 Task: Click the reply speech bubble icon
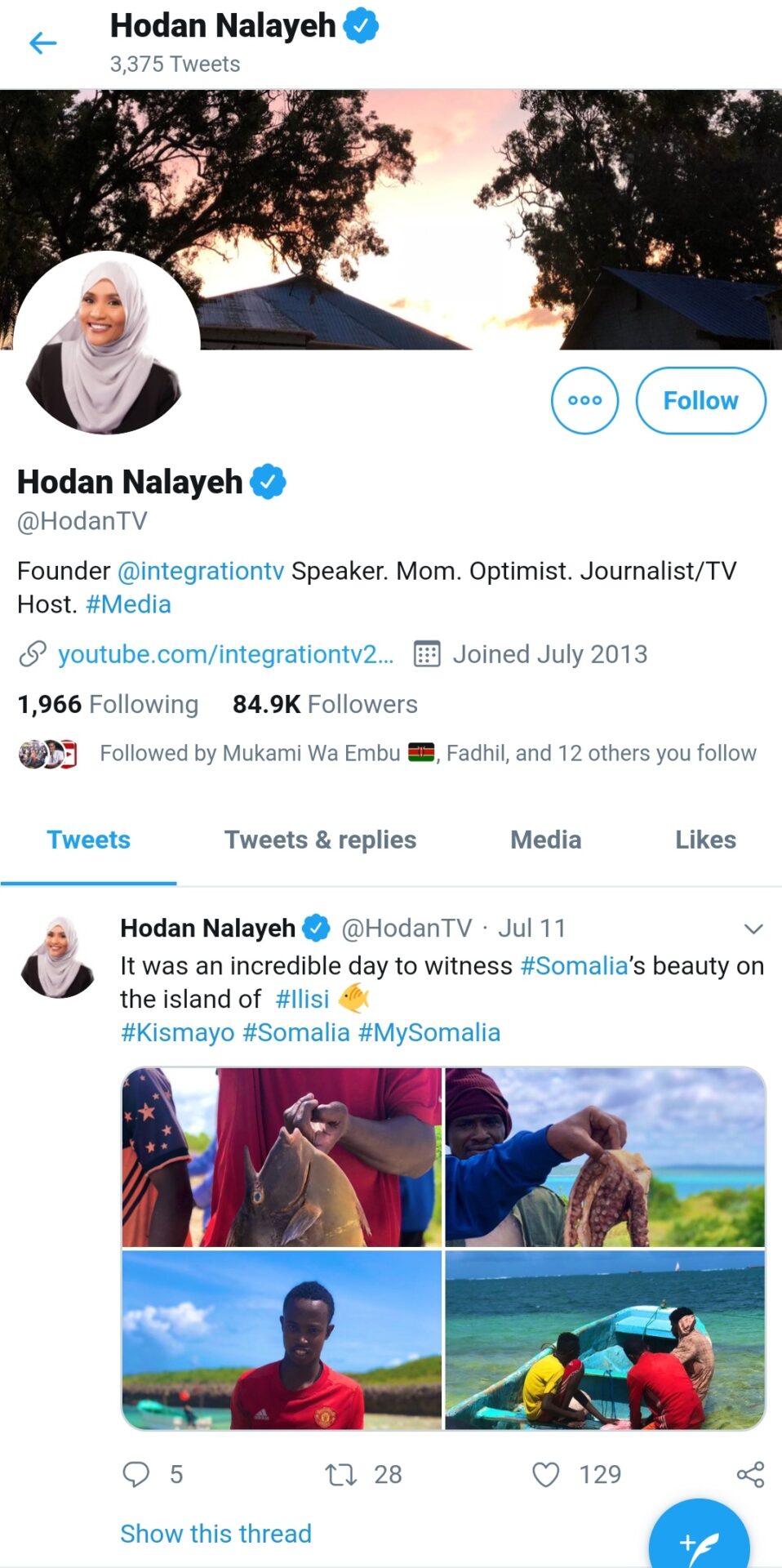pos(136,1474)
